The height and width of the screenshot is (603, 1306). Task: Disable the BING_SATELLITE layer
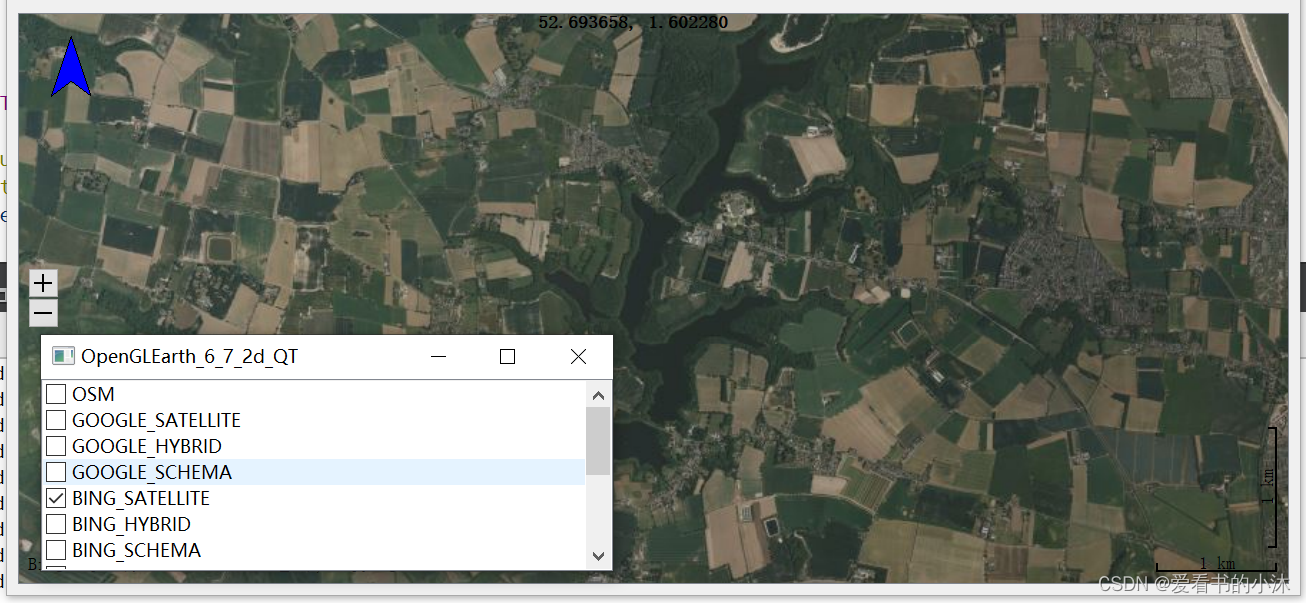[55, 497]
